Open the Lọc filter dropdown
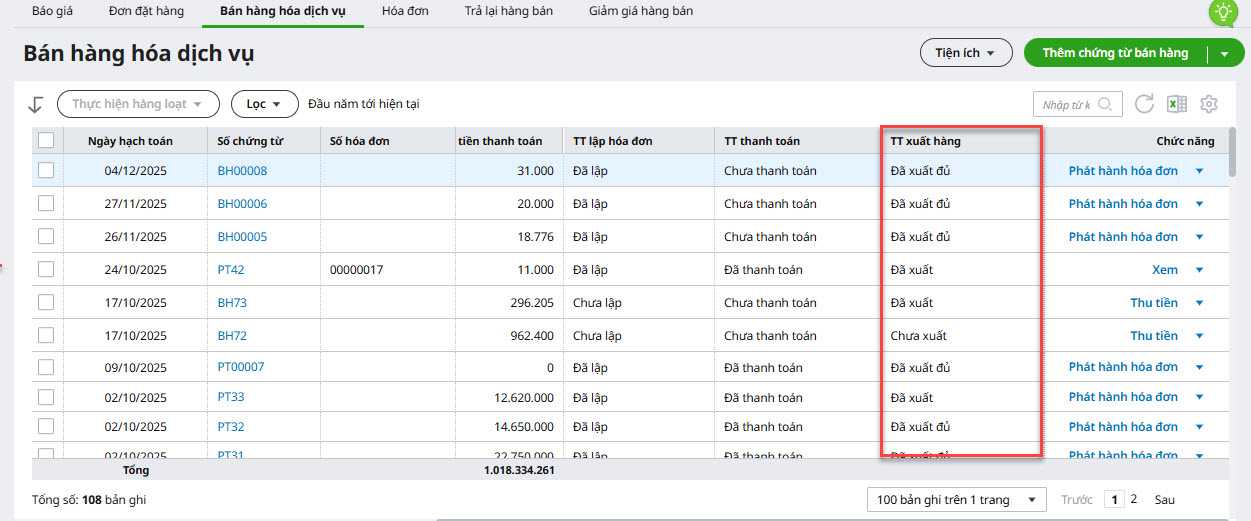1251x521 pixels. [264, 104]
